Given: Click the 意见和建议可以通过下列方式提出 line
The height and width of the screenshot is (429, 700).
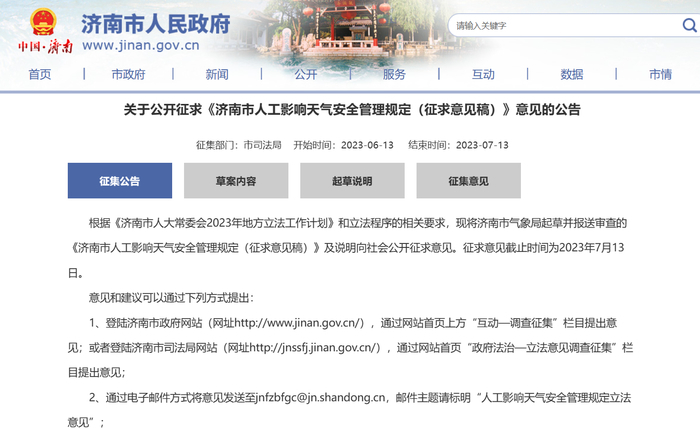Looking at the screenshot, I should (171, 298).
